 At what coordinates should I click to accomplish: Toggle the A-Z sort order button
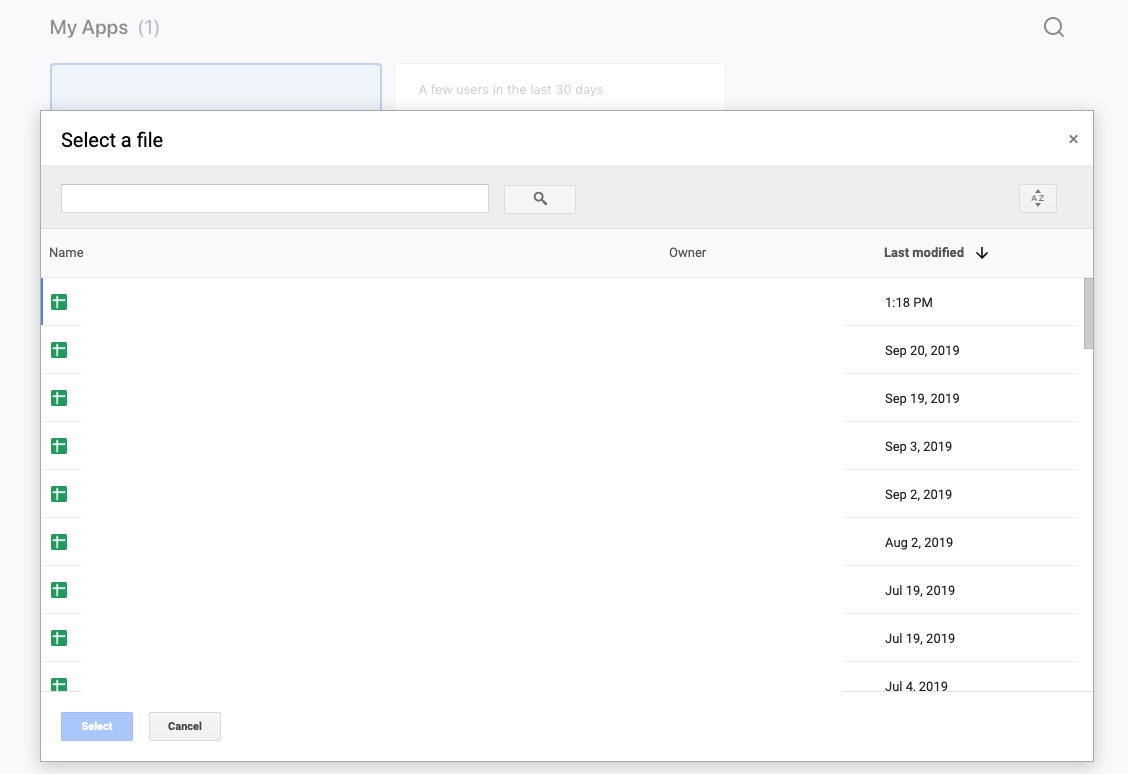click(1037, 198)
